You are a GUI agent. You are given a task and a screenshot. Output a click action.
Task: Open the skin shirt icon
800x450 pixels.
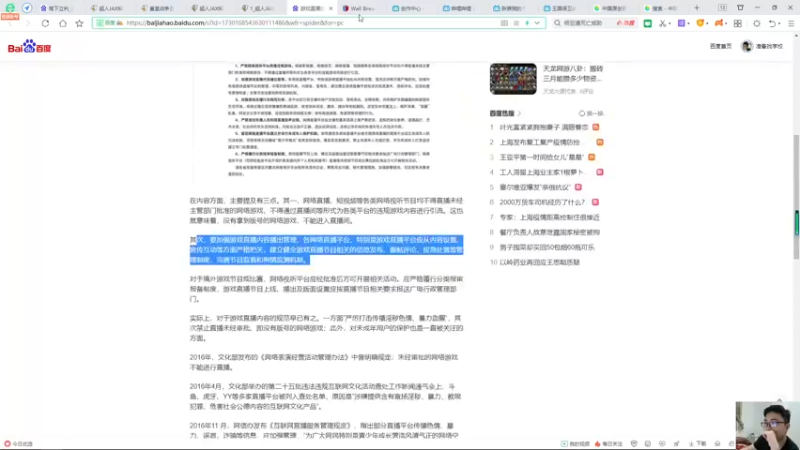(740, 8)
